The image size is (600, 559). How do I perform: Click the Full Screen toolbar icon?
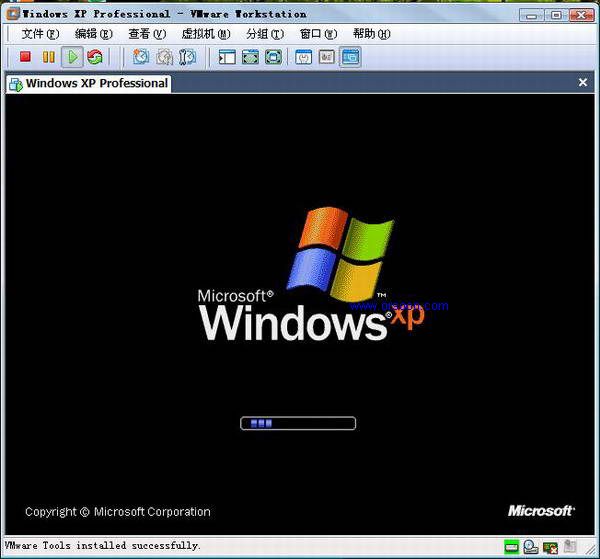click(x=250, y=57)
